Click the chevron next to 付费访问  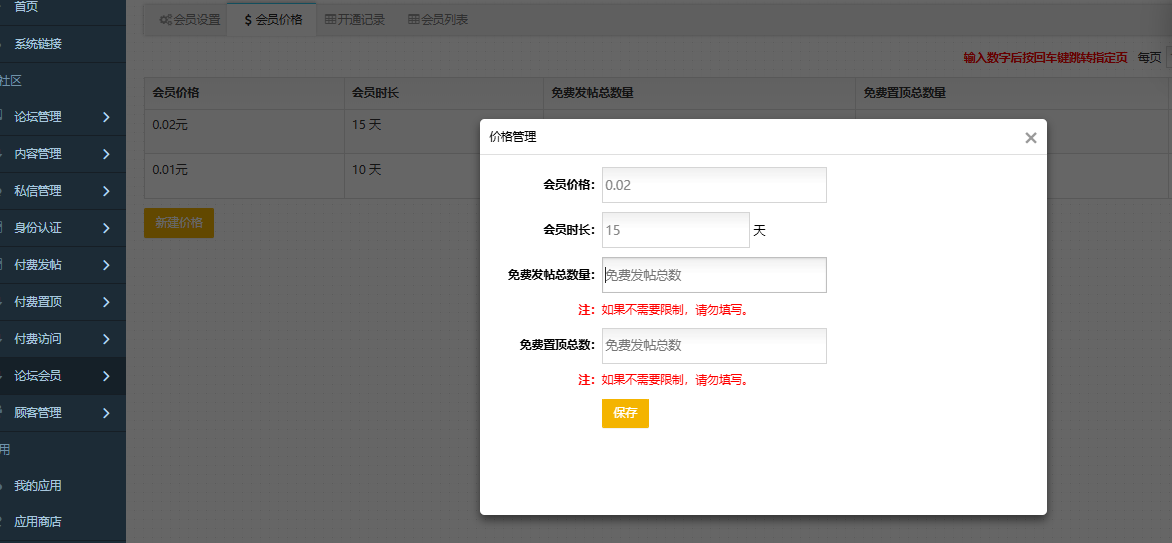[106, 339]
